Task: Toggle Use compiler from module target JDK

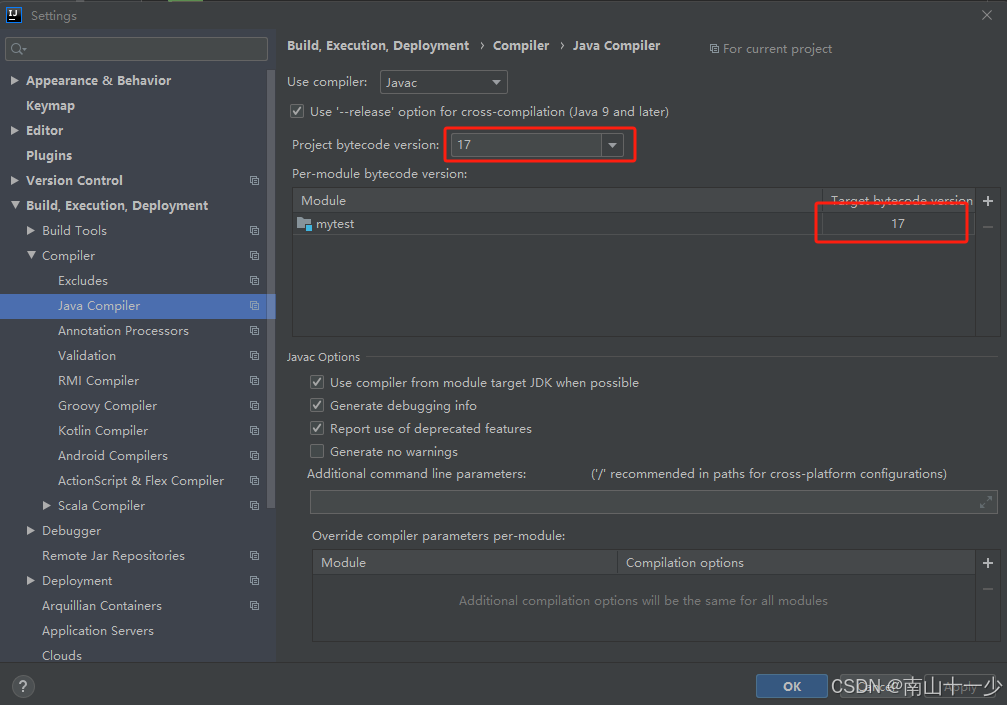Action: point(317,383)
